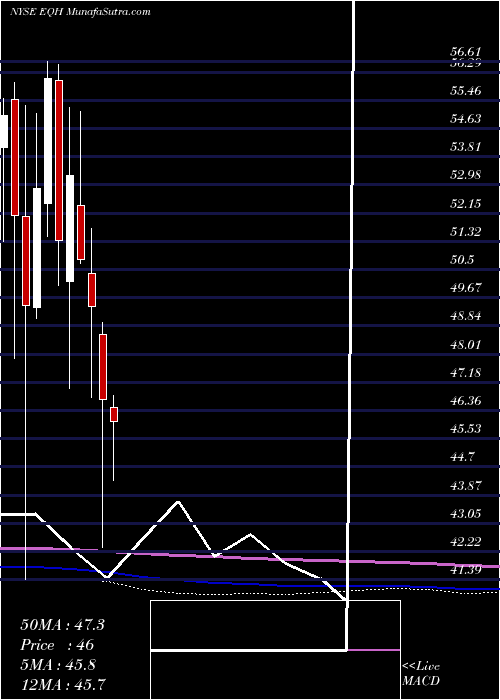This screenshot has height=700, width=500.
Task: Click the 43.87 price axis label
Action: [x=465, y=484]
